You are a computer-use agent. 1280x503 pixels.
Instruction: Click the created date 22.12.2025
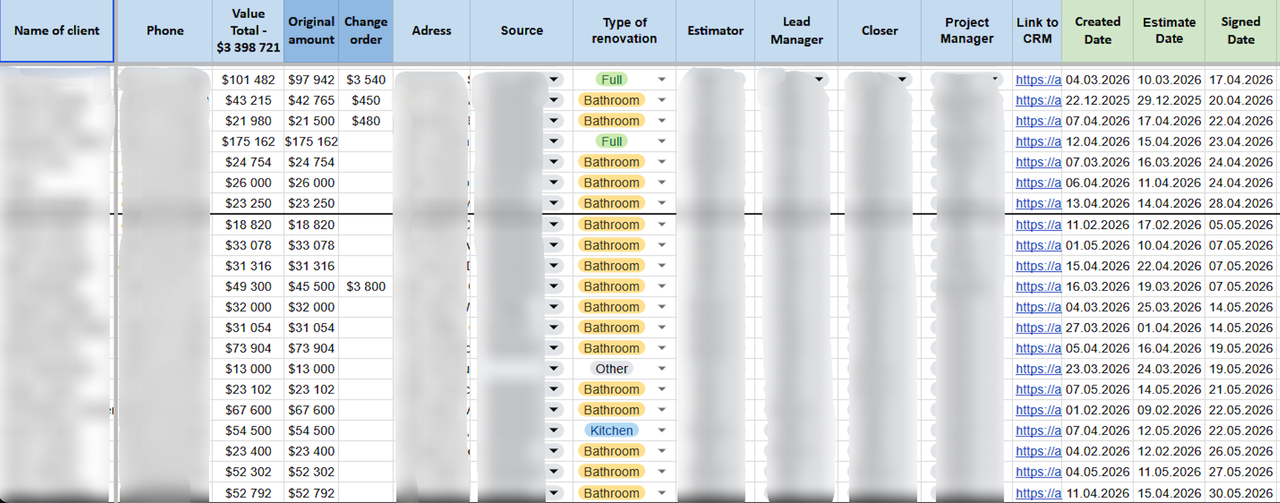(x=1097, y=101)
